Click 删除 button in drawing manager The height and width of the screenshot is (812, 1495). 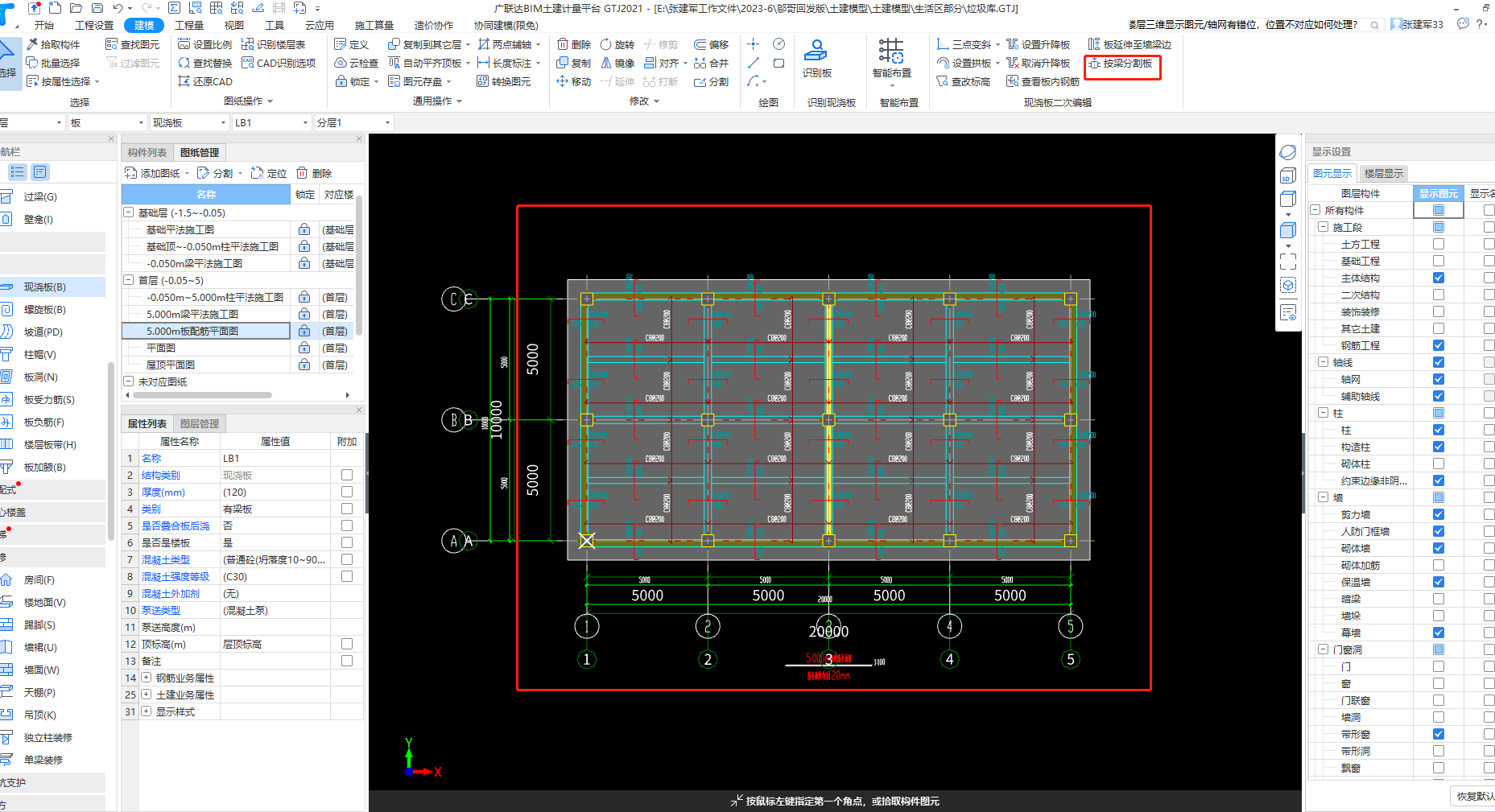314,173
